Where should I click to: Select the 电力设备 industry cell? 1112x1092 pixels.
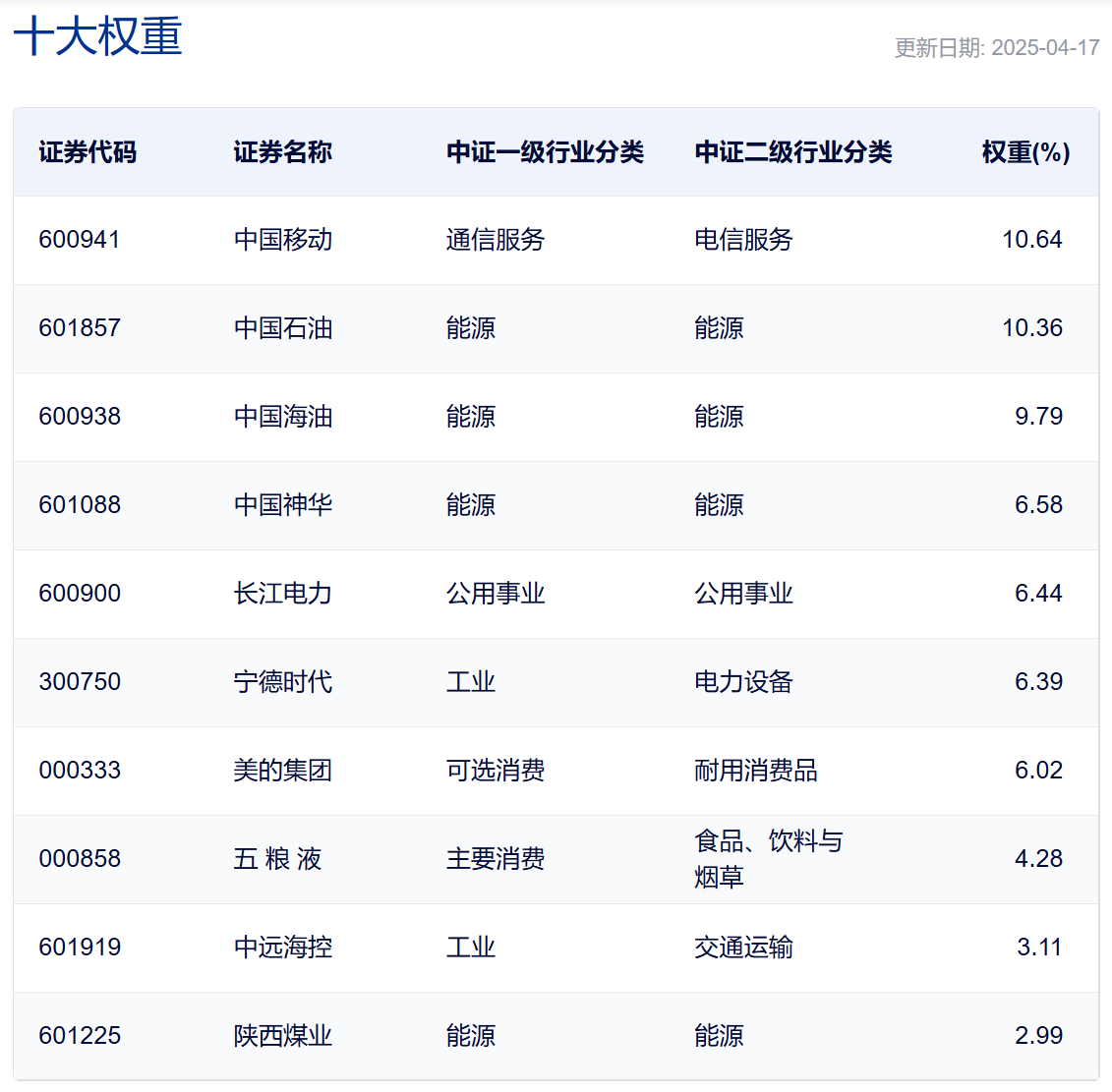click(x=743, y=682)
